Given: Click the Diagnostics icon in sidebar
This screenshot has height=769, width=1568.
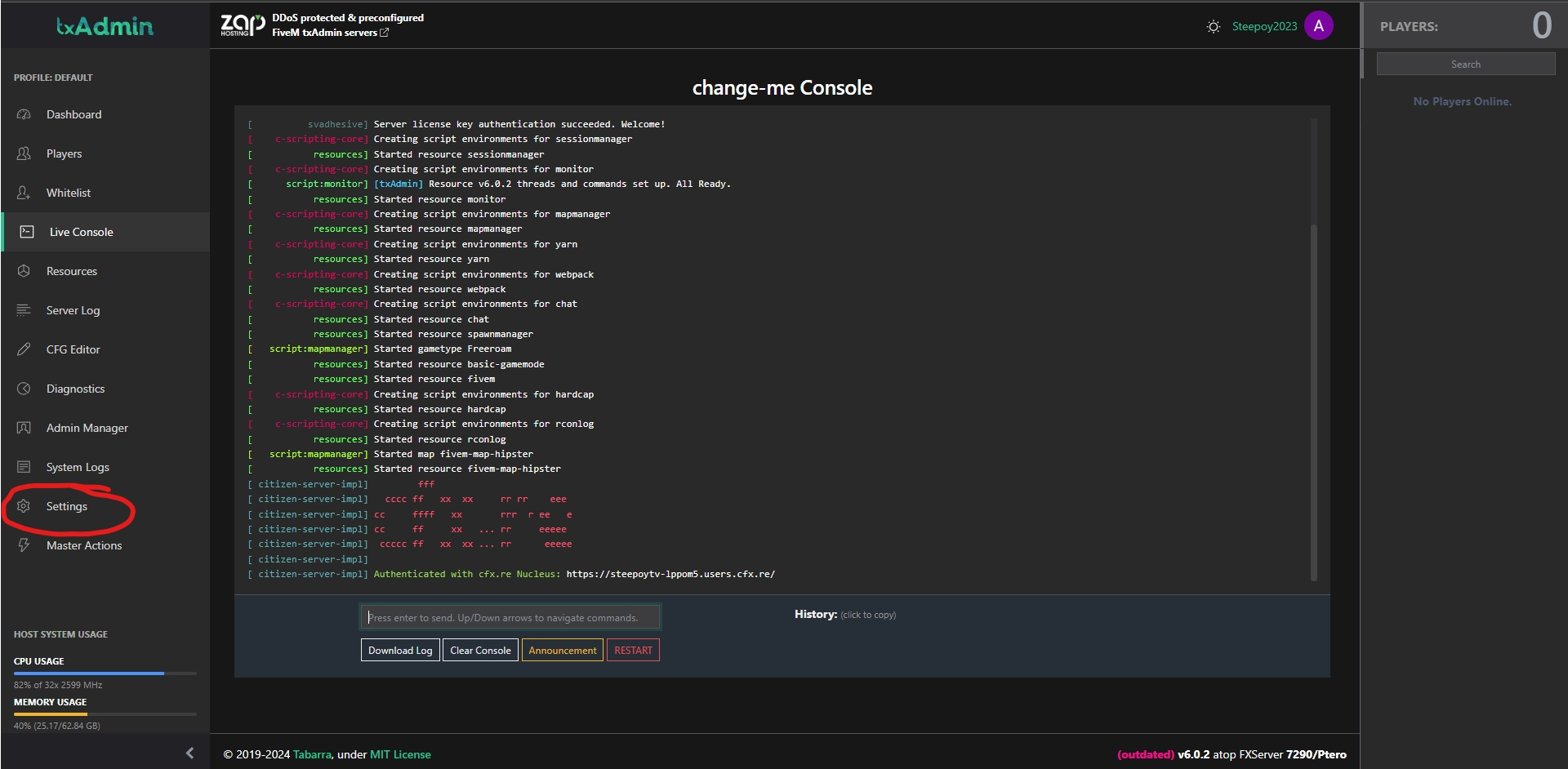Looking at the screenshot, I should (24, 389).
